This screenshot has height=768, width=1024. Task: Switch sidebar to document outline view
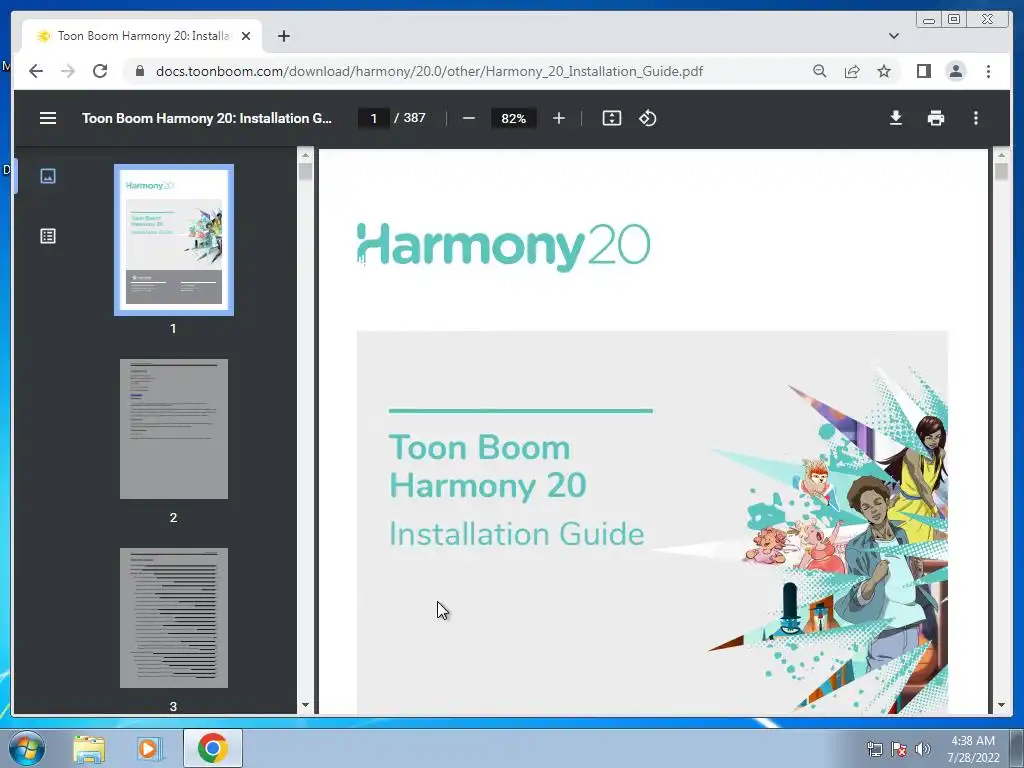tap(48, 236)
